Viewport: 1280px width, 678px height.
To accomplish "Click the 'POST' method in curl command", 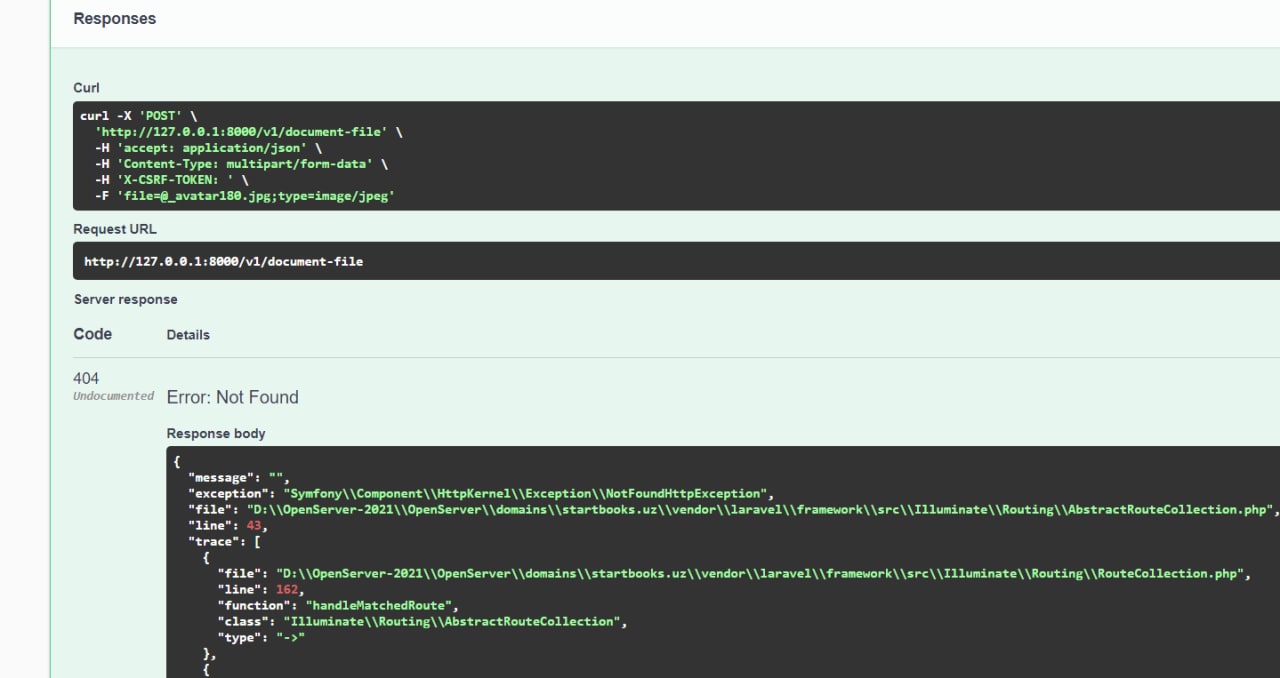I will tap(160, 116).
